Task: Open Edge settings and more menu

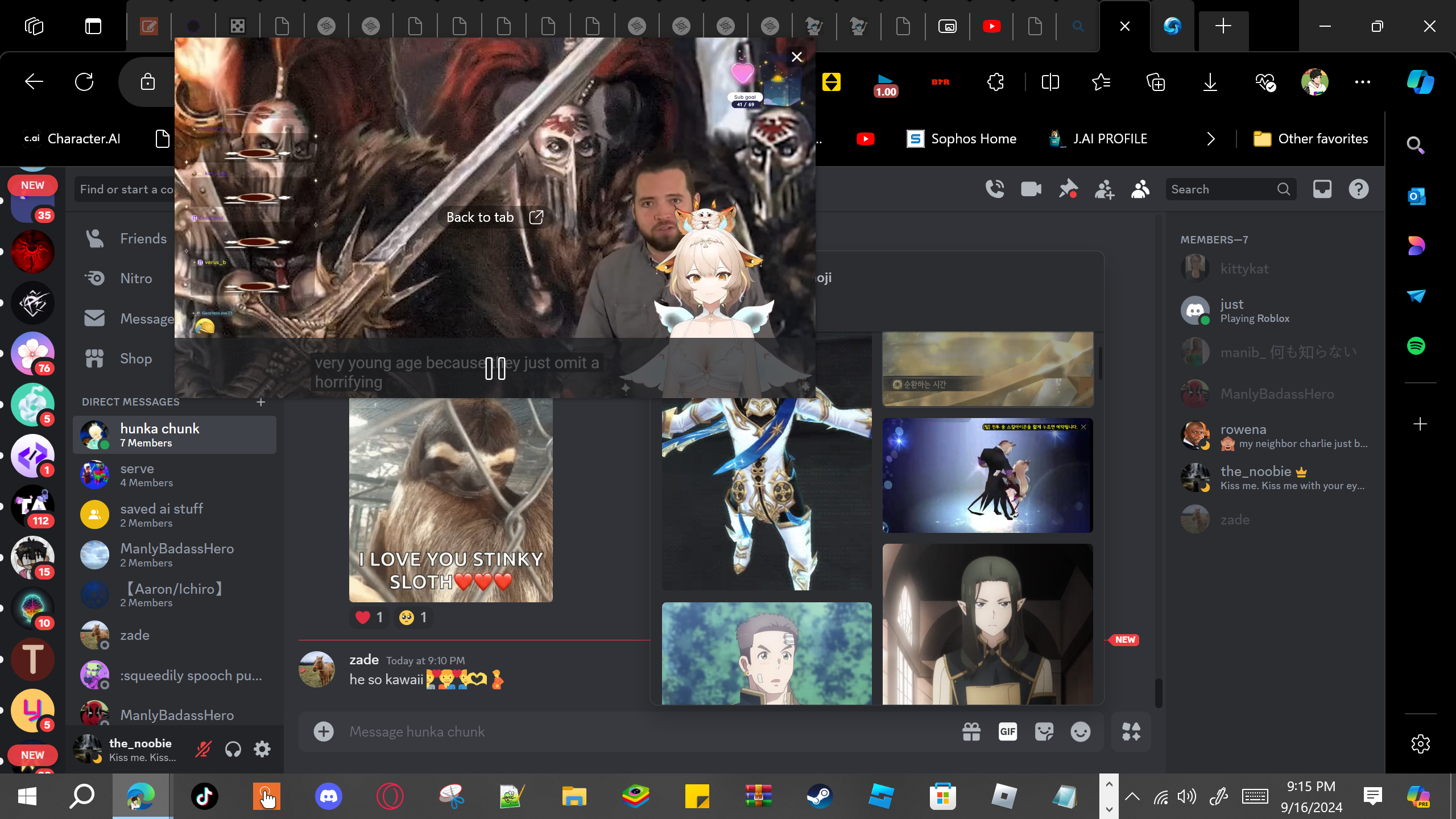Action: click(x=1363, y=82)
